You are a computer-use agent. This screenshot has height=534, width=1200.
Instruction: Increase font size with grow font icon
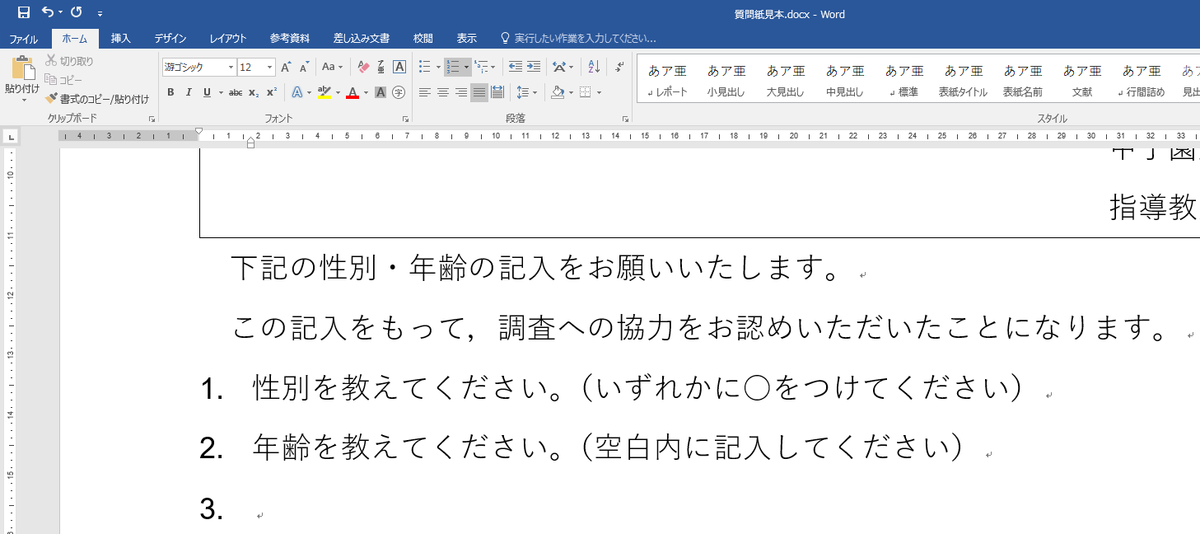coord(285,67)
